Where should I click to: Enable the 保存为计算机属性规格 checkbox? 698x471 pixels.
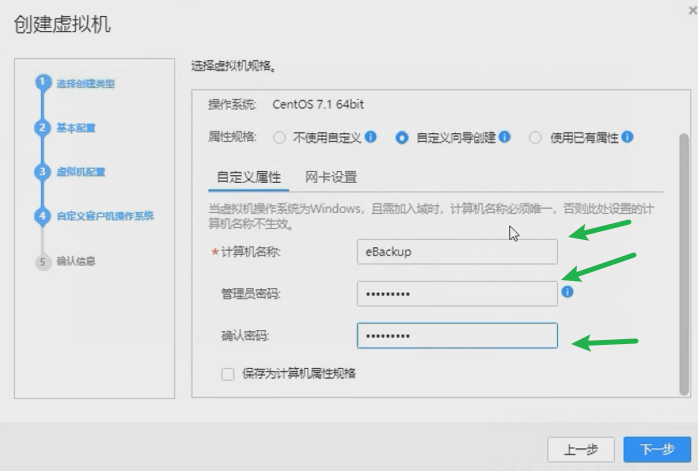228,373
